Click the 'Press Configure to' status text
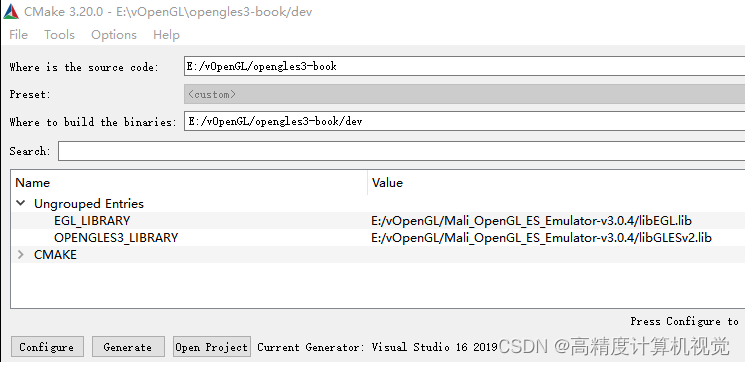 click(685, 321)
